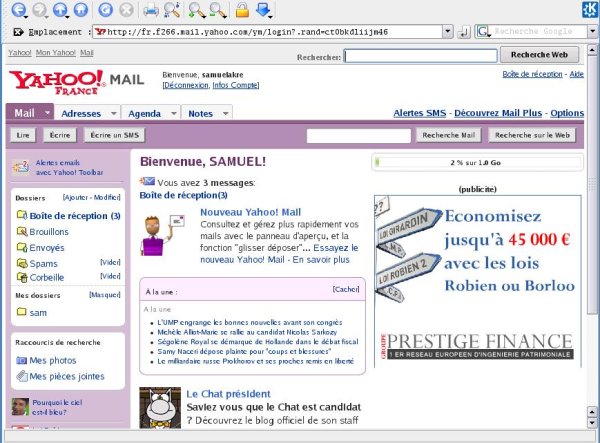Click the storage usage 2 % progress bar
The height and width of the screenshot is (443, 600).
click(477, 163)
